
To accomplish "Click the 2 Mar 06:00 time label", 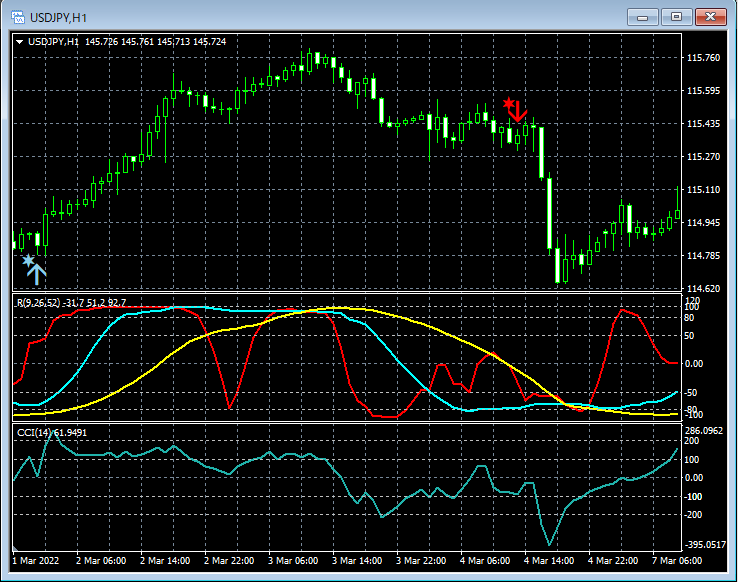I will (x=101, y=561).
